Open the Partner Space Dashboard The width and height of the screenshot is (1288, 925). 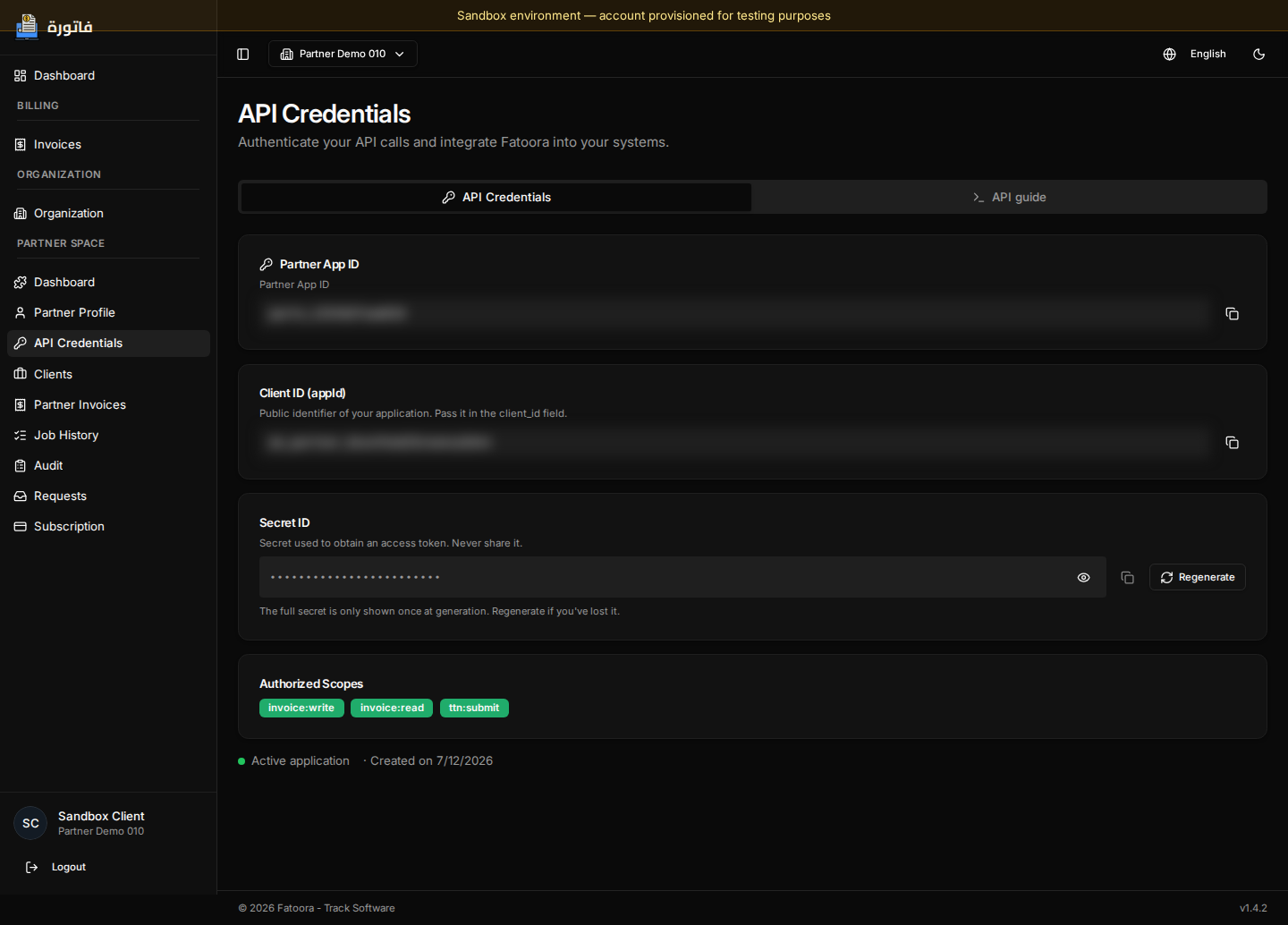tap(108, 282)
